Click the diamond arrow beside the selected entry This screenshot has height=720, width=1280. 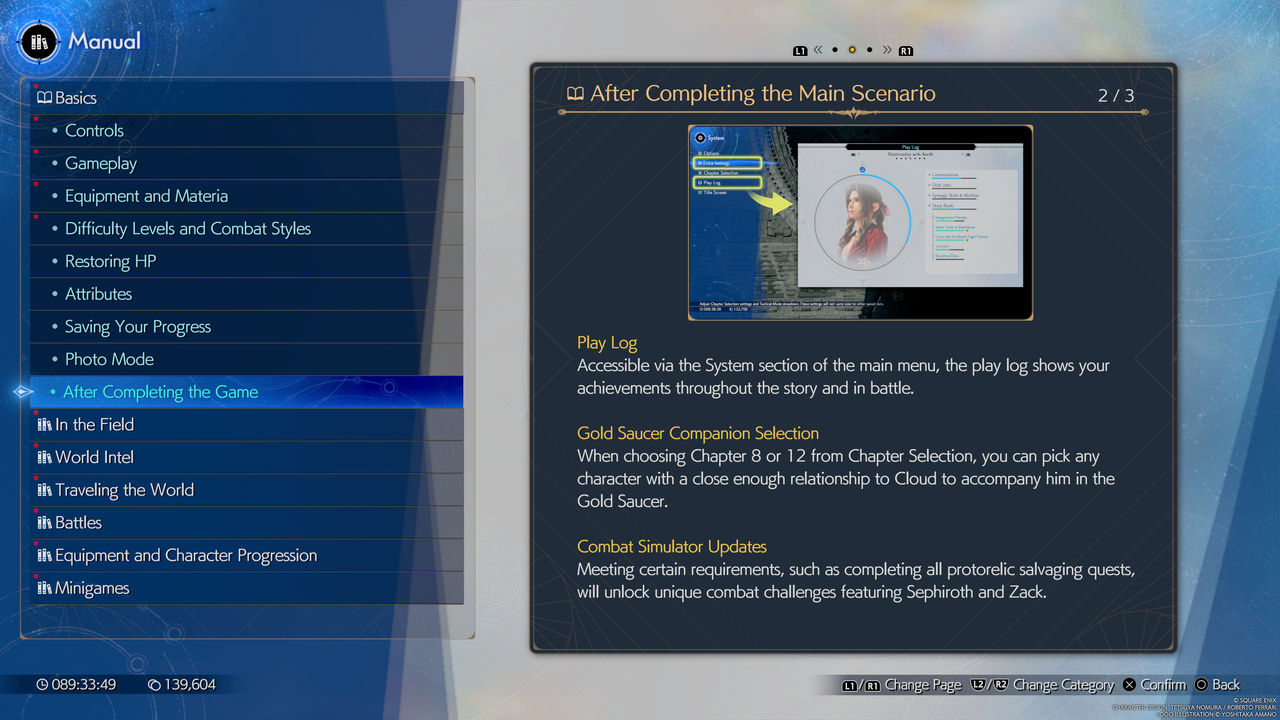pos(20,392)
